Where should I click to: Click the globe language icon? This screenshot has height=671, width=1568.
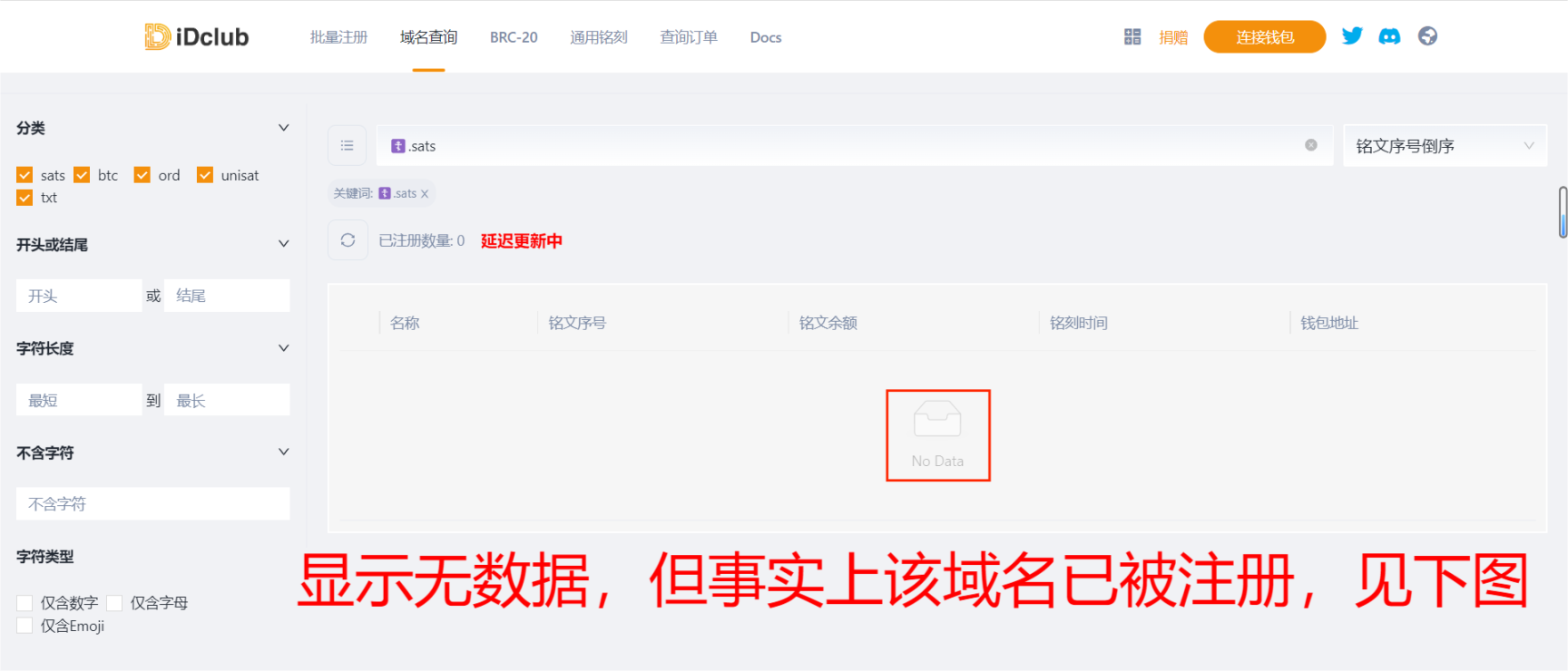(x=1427, y=36)
